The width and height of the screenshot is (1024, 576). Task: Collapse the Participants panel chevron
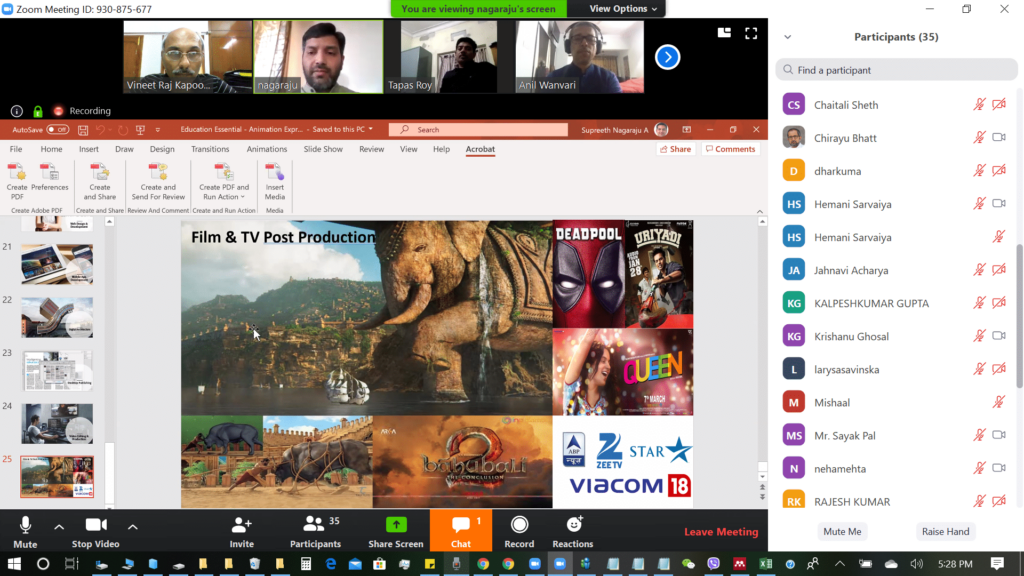[787, 37]
